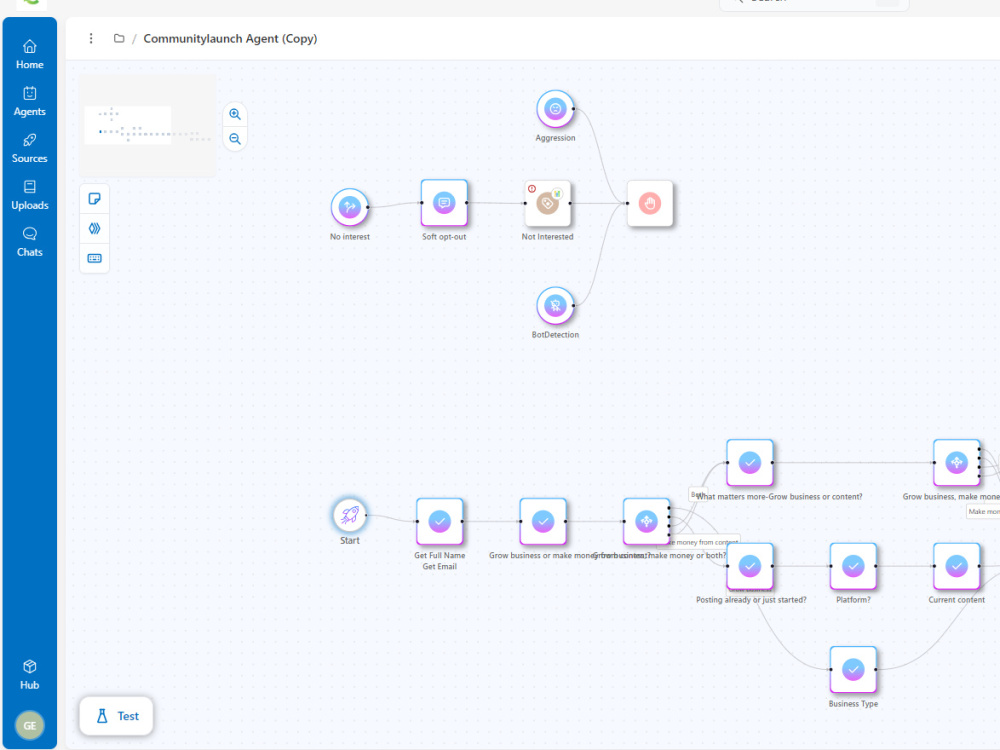Select the first Grow business or make money node
This screenshot has width=1000, height=750.
click(x=543, y=522)
